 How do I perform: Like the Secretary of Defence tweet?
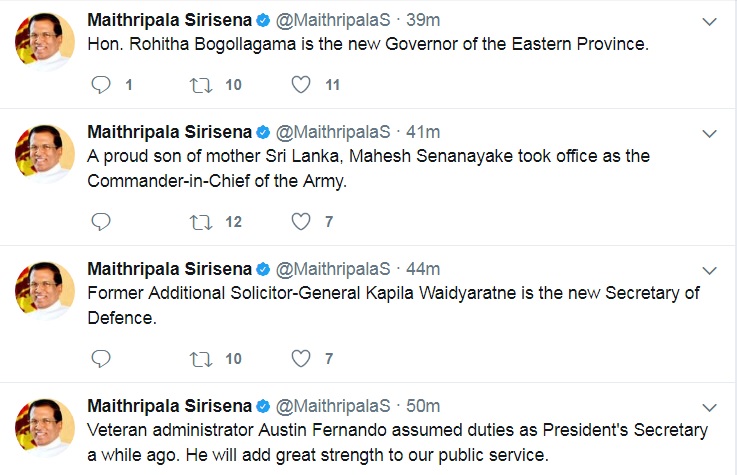coord(300,358)
